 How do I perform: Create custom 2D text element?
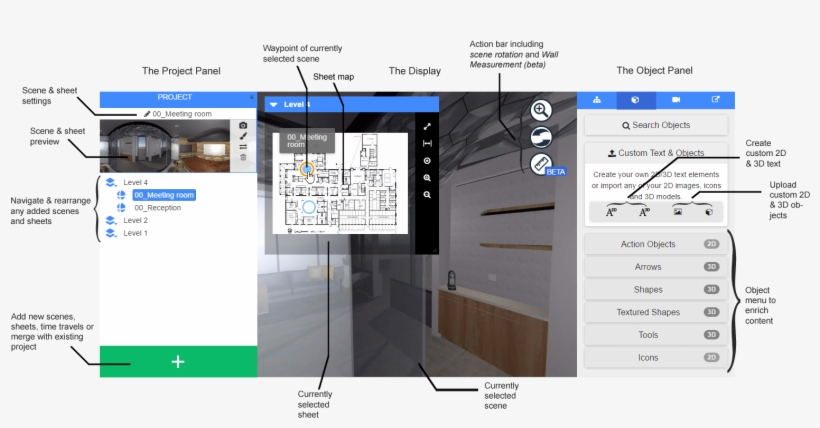(x=611, y=212)
